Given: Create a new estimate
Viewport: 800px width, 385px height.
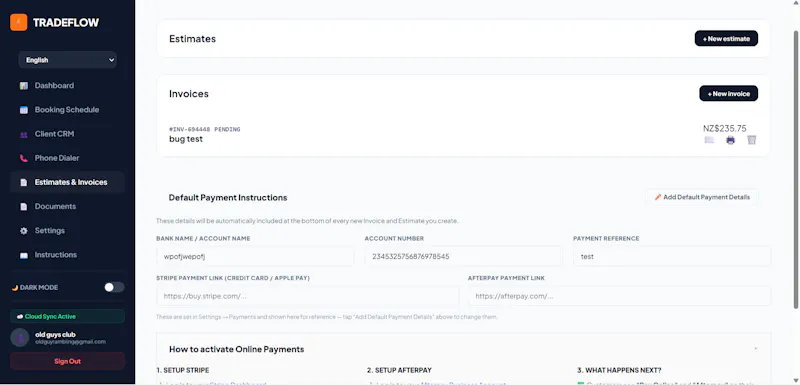Looking at the screenshot, I should pyautogui.click(x=726, y=38).
